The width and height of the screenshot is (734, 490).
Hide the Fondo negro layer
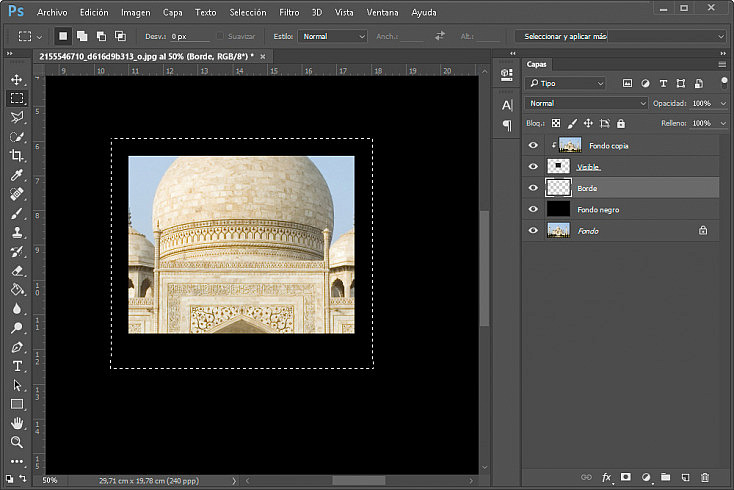533,209
